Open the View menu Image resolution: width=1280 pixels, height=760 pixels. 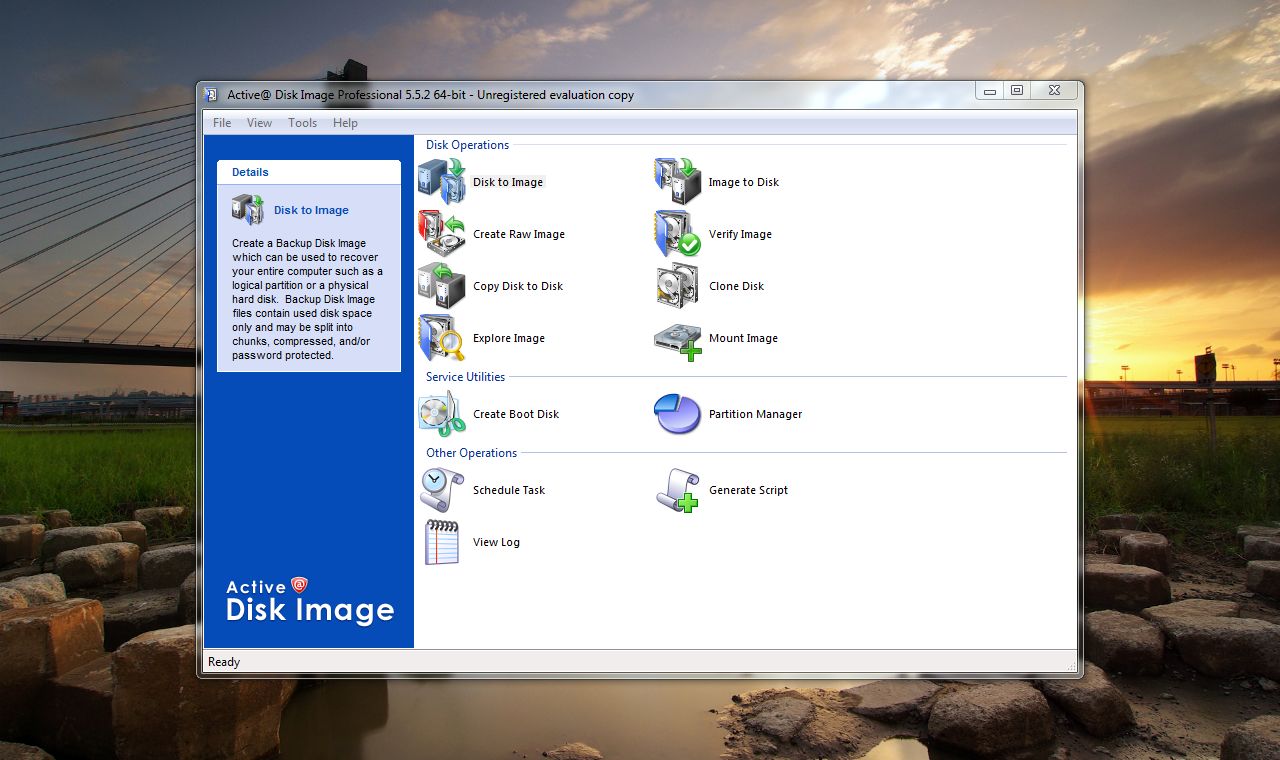259,123
